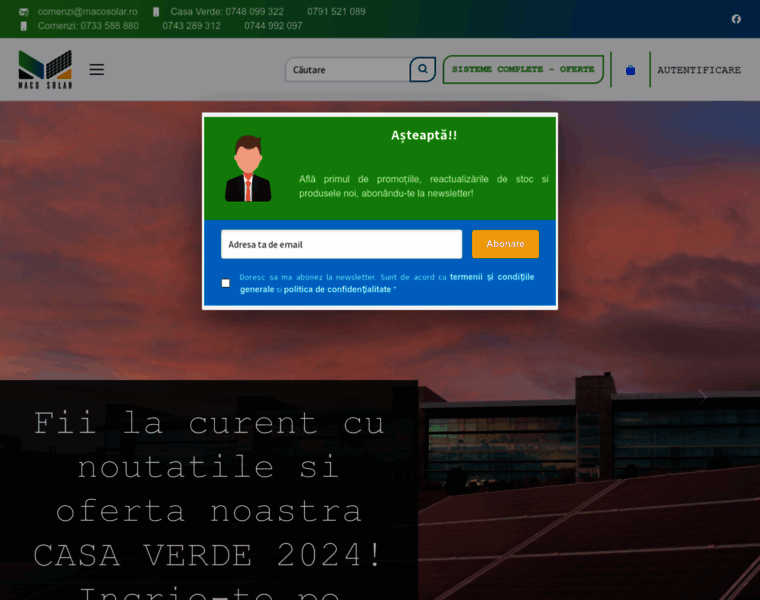
Task: Open Sisteme Complete - Oferte
Action: point(523,69)
